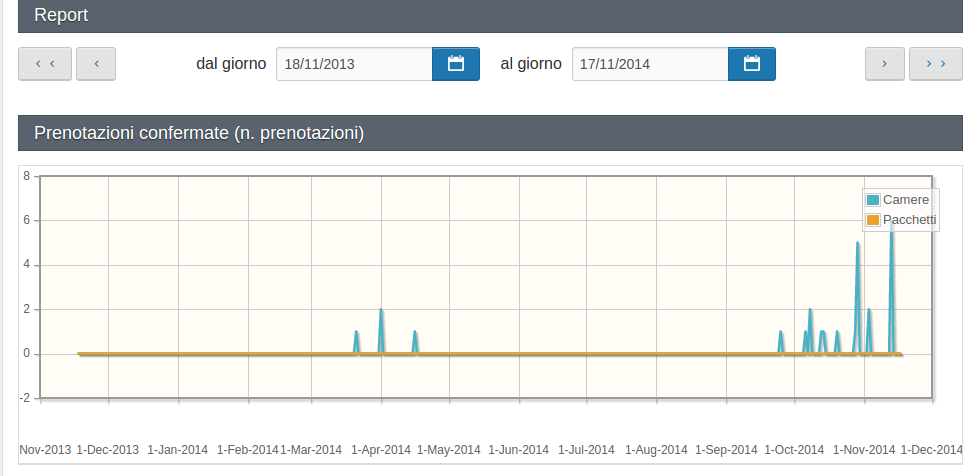Click the 'al giorno' label
This screenshot has height=476, width=972.
point(531,64)
